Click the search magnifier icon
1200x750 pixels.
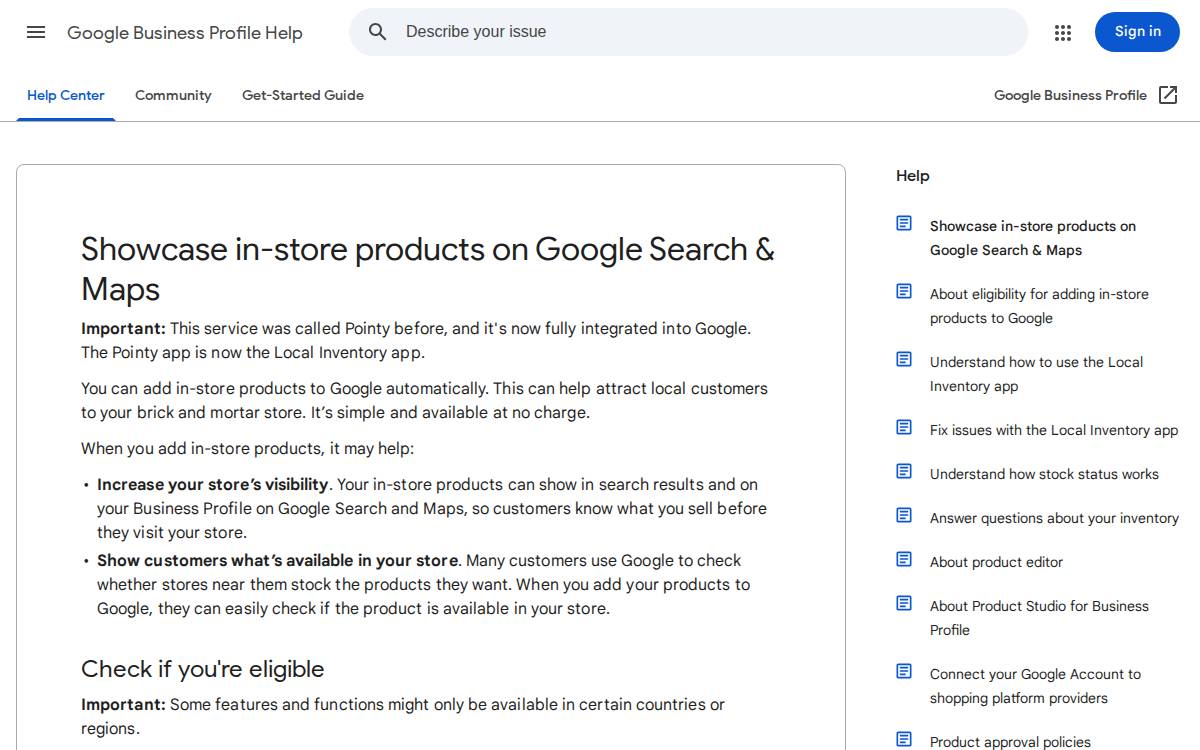coord(377,32)
